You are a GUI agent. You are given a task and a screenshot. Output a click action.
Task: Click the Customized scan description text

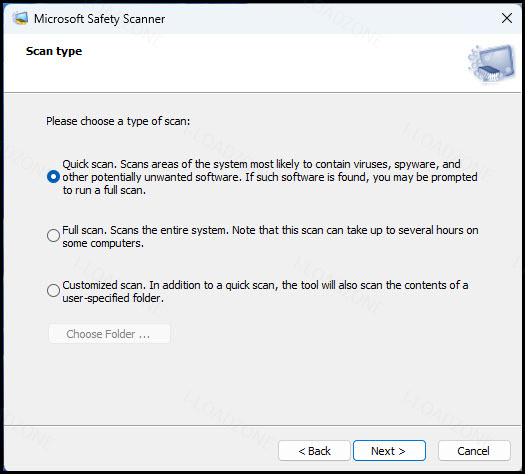click(x=265, y=292)
